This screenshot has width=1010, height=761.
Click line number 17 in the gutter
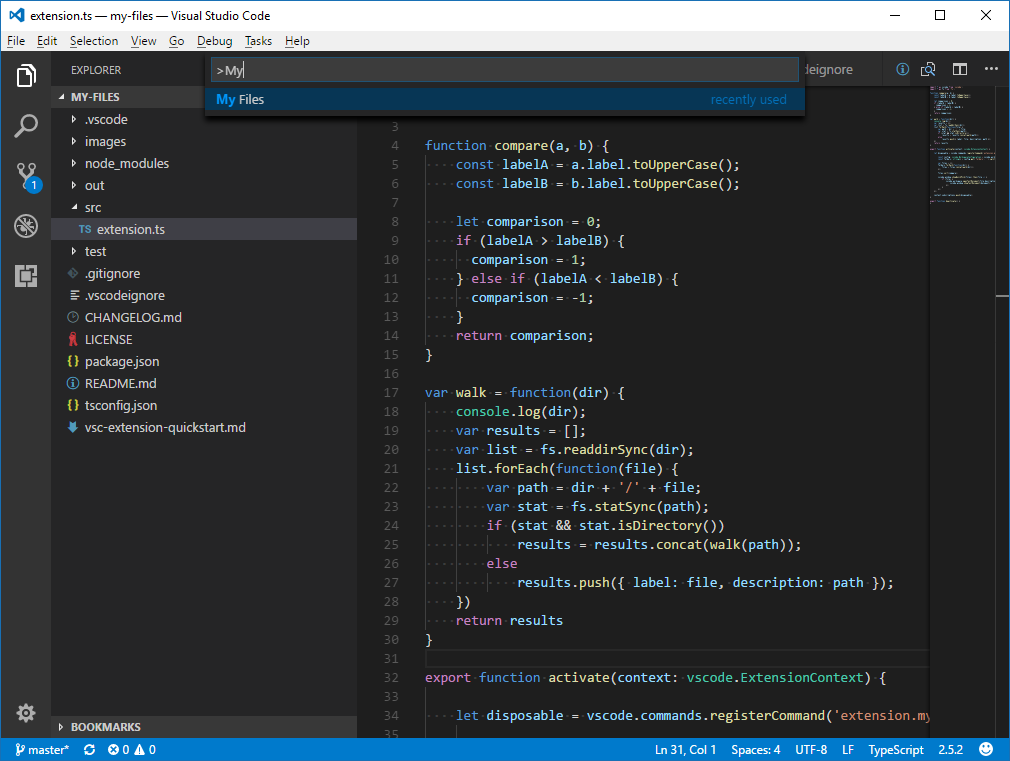tap(391, 392)
